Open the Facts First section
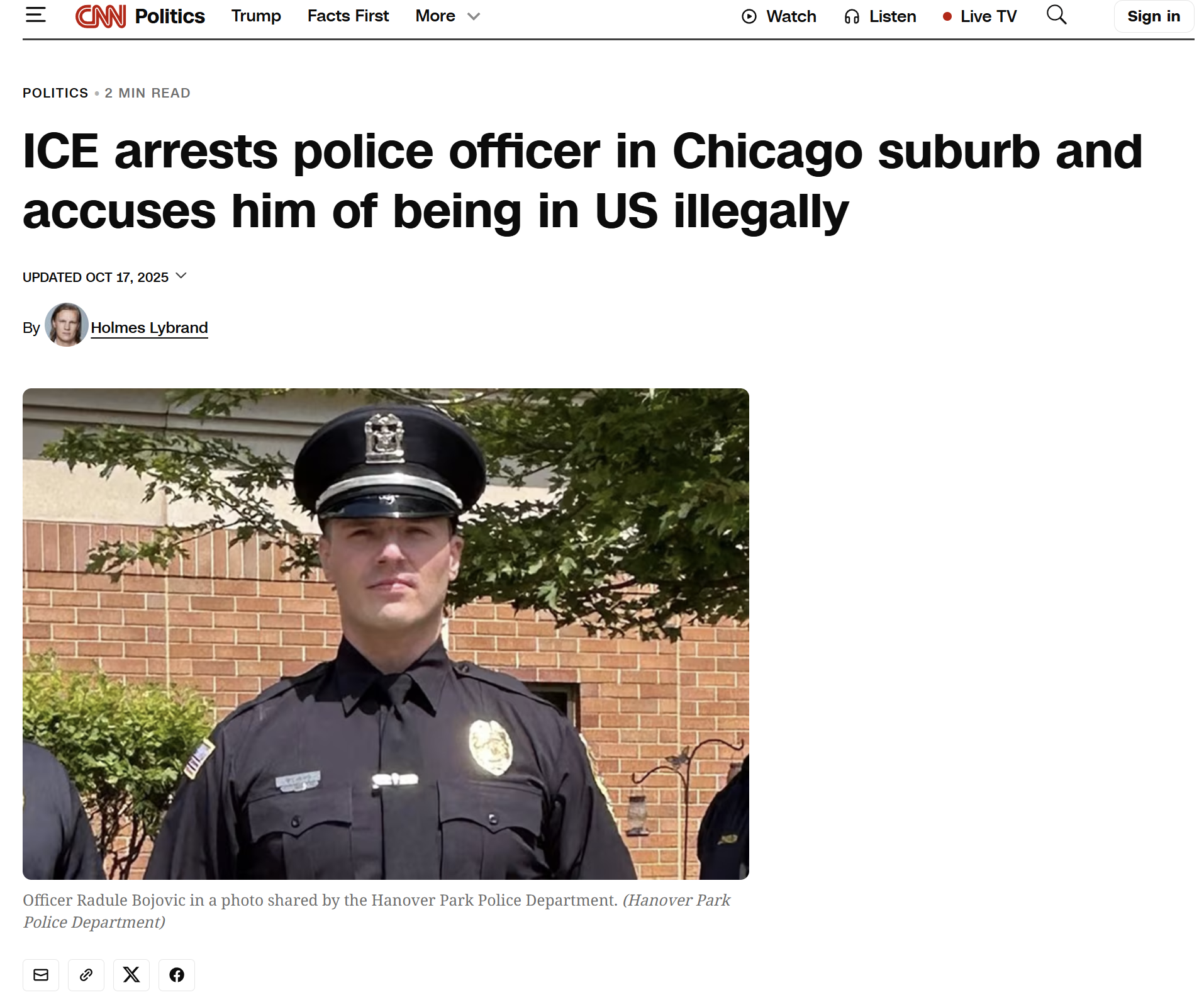Screen dimensions: 1204x995 (348, 16)
